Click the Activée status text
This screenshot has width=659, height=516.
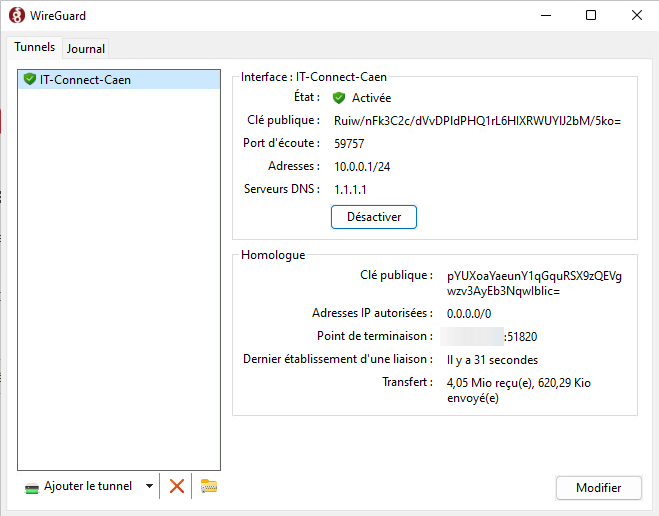click(371, 98)
